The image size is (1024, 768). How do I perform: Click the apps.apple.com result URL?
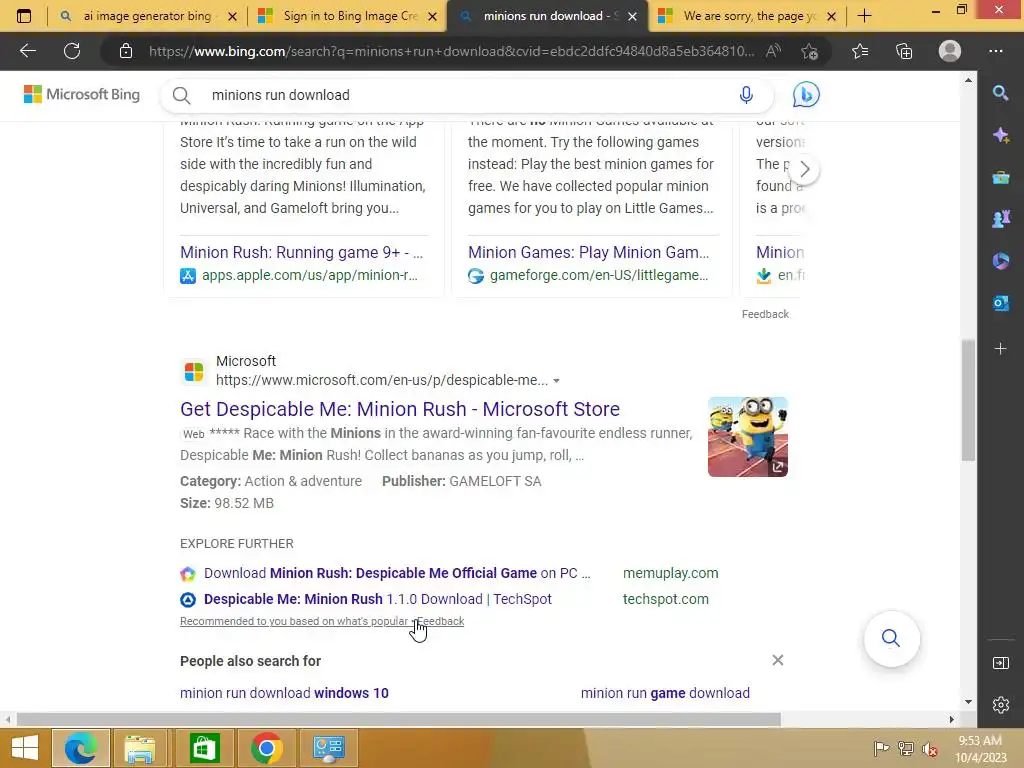click(310, 276)
